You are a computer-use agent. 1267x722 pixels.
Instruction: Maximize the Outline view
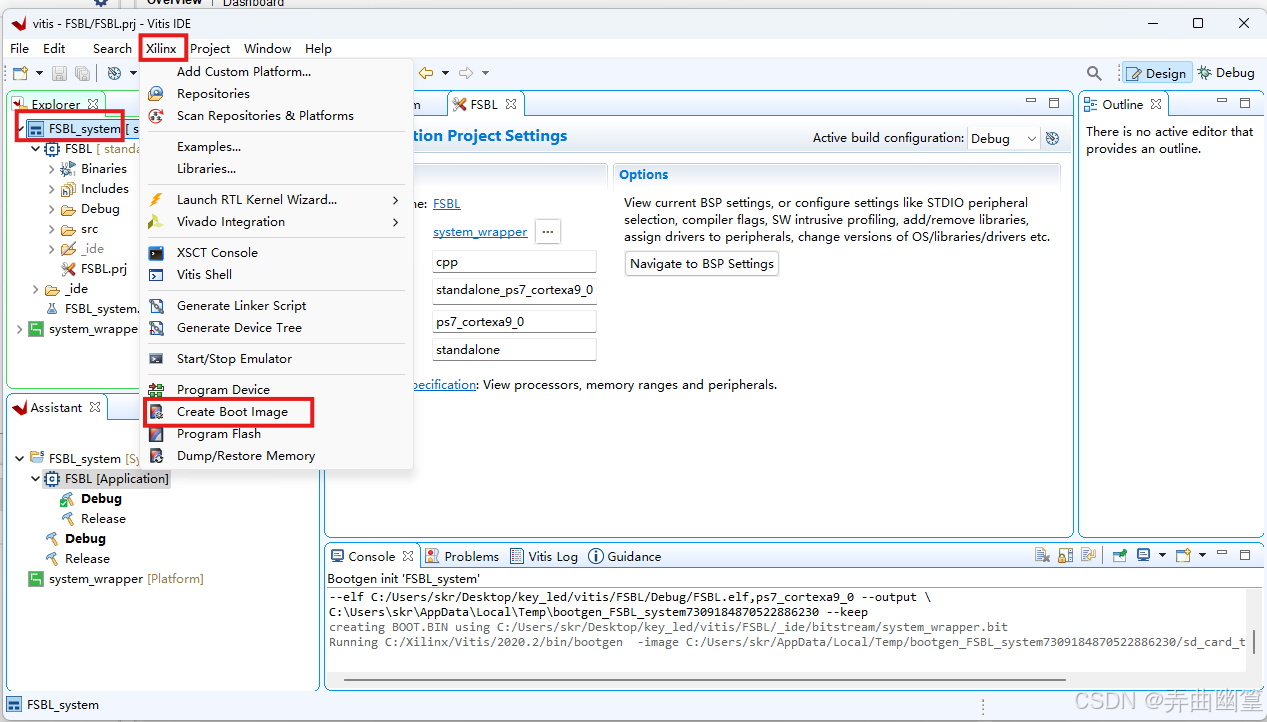[x=1245, y=103]
